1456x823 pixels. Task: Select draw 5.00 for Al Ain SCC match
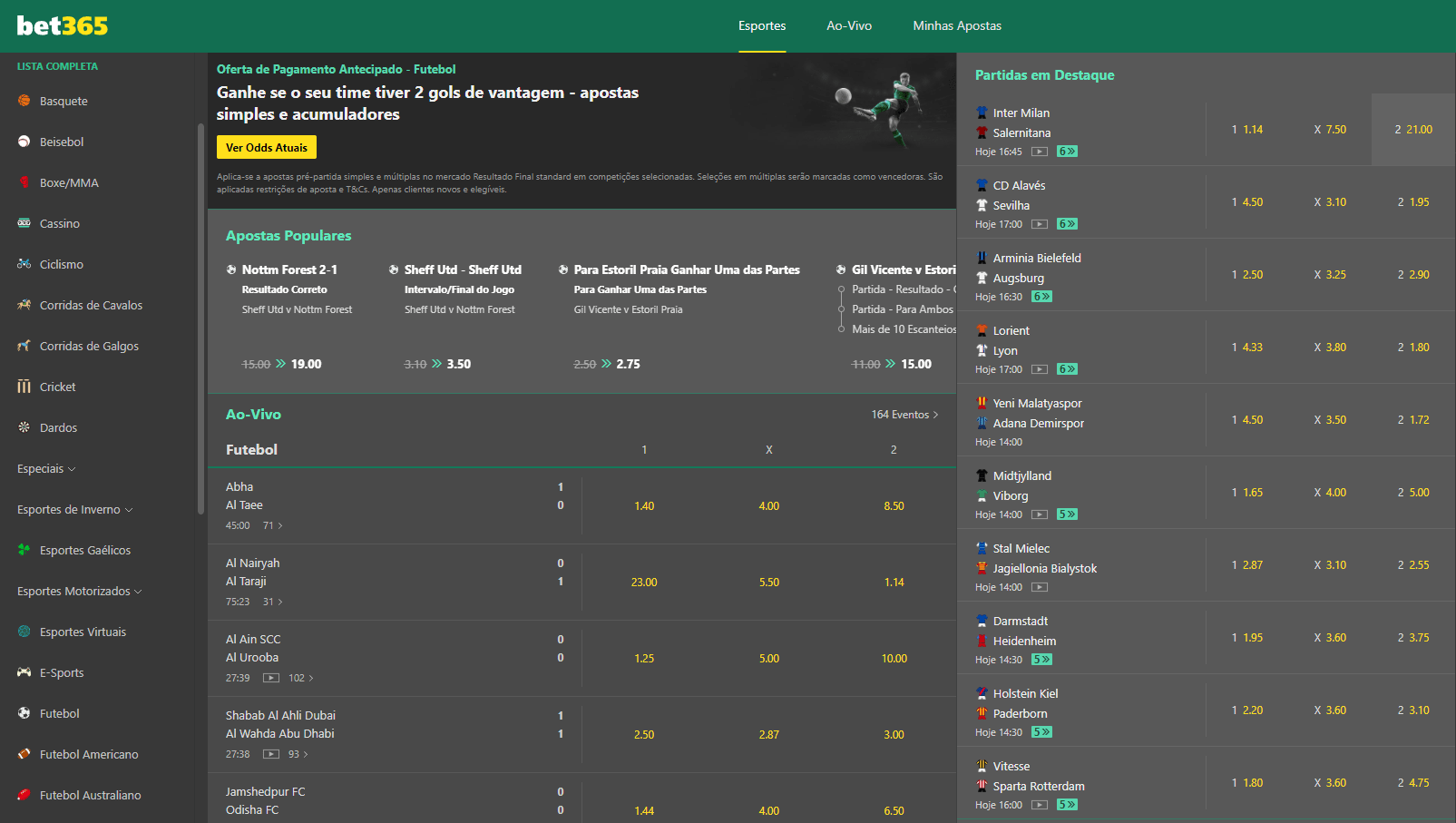(x=769, y=659)
